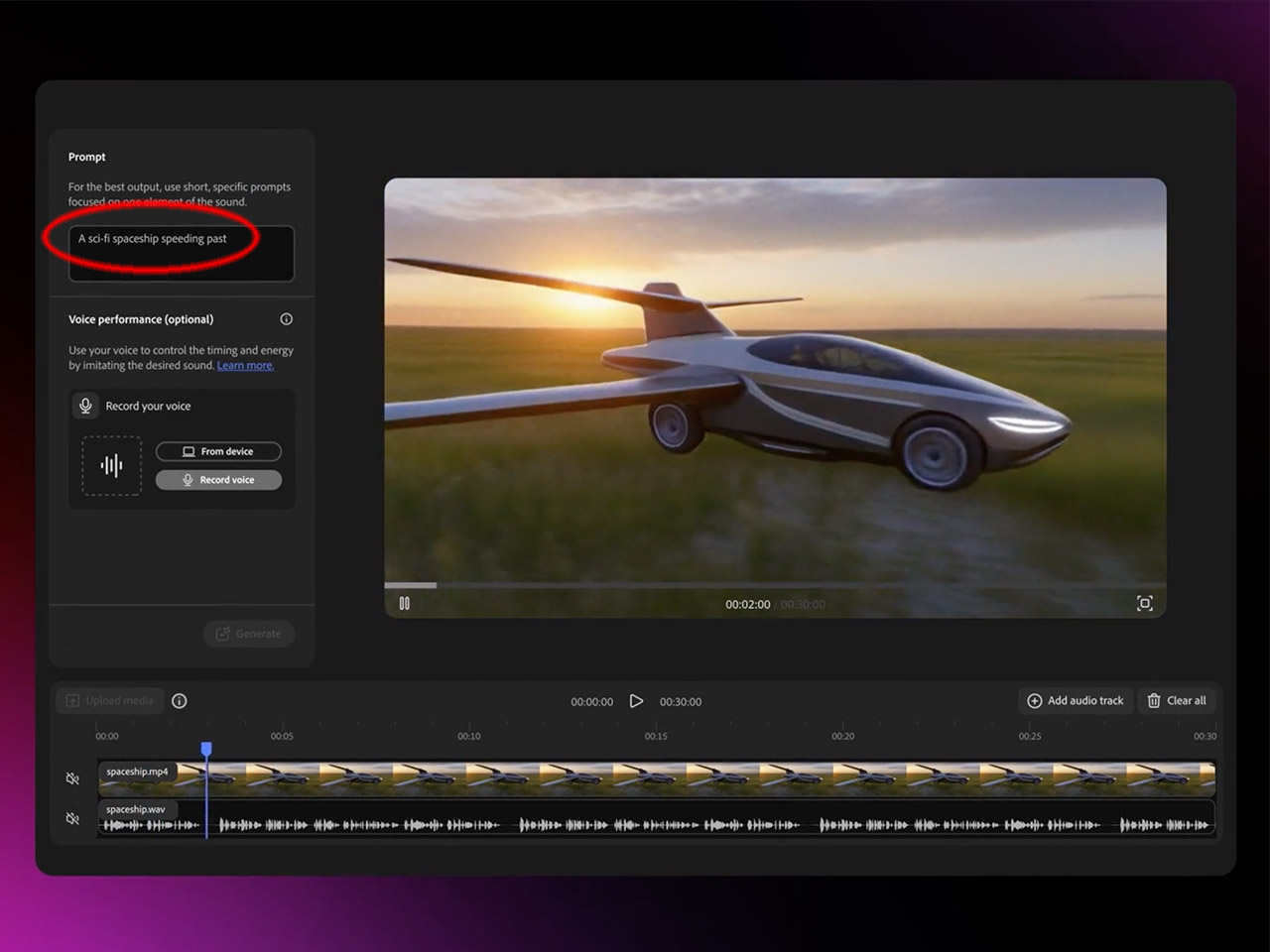Click the dashed waveform placeholder box

pos(112,465)
